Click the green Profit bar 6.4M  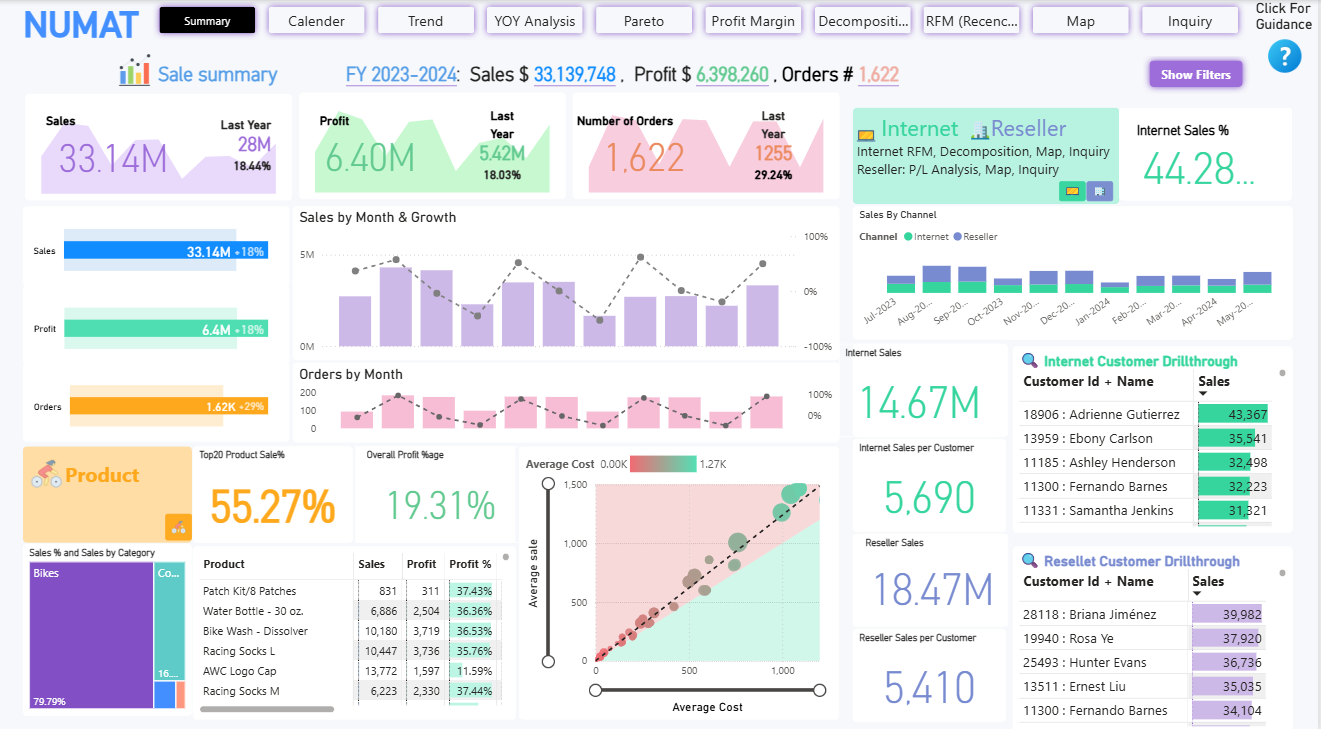166,328
